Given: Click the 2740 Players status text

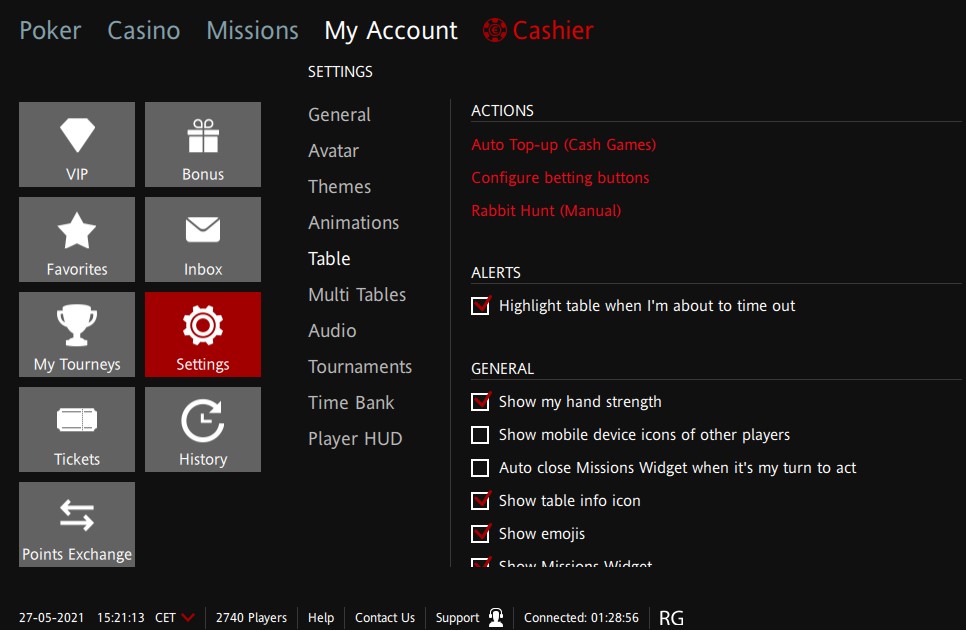Looking at the screenshot, I should [x=251, y=618].
